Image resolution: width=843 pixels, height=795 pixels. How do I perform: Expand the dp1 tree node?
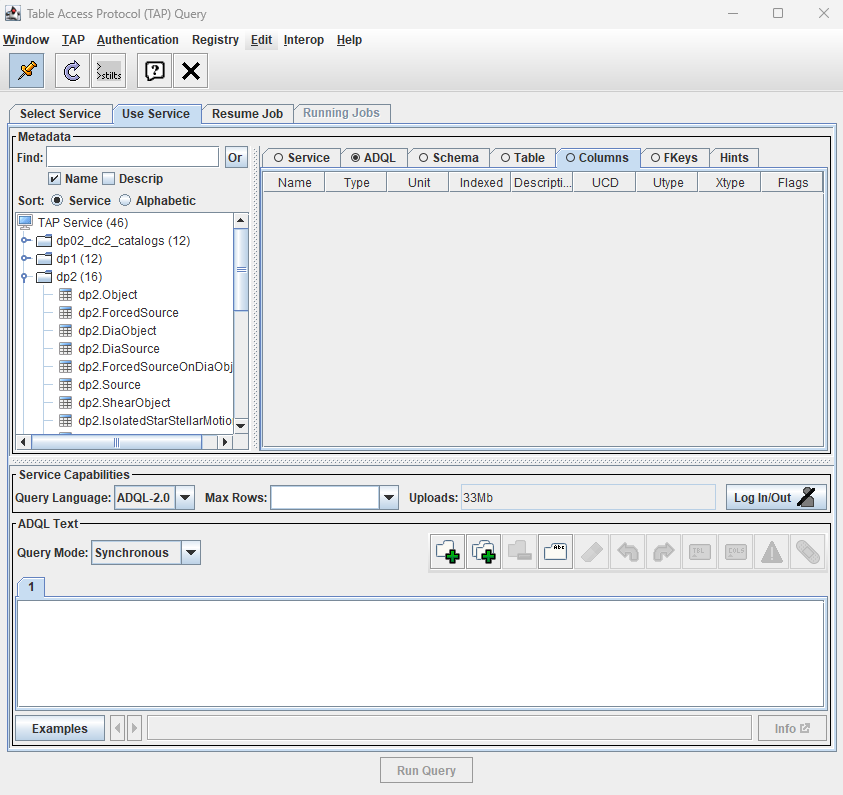[x=25, y=259]
